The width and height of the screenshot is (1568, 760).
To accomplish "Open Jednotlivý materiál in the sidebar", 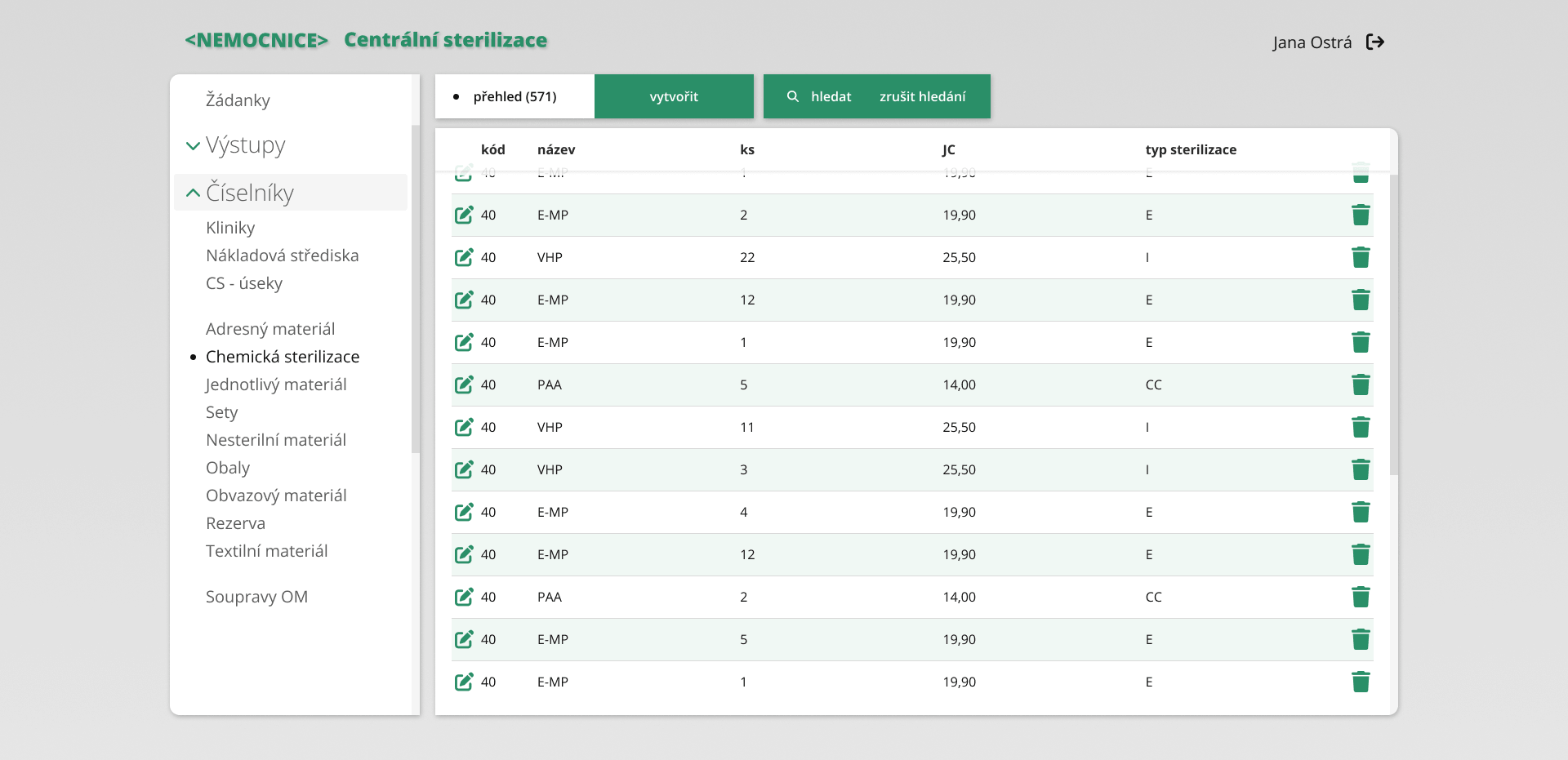I will click(276, 384).
